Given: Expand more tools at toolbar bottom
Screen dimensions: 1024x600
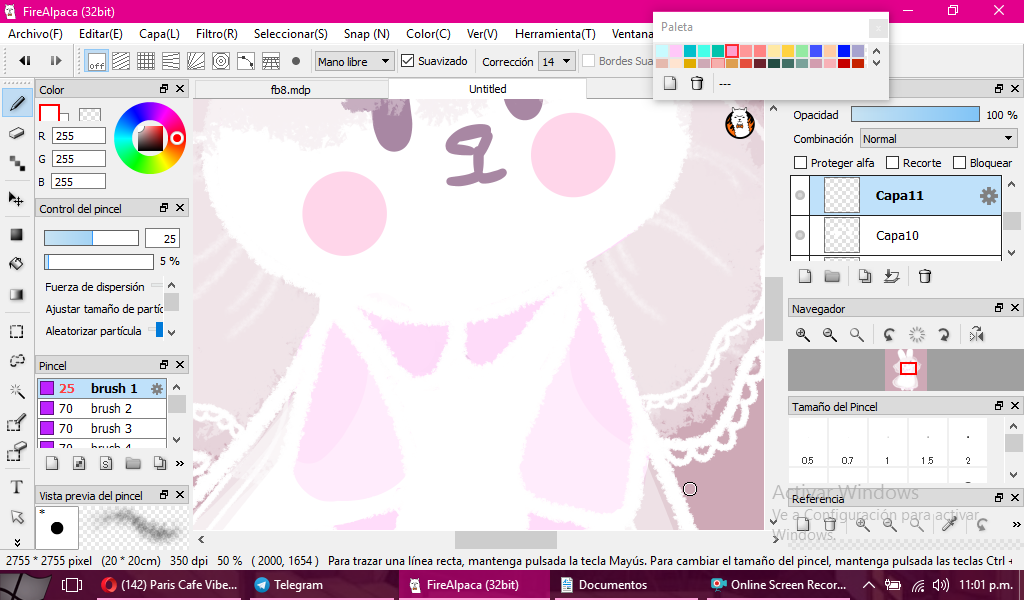Looking at the screenshot, I should click(x=17, y=542).
